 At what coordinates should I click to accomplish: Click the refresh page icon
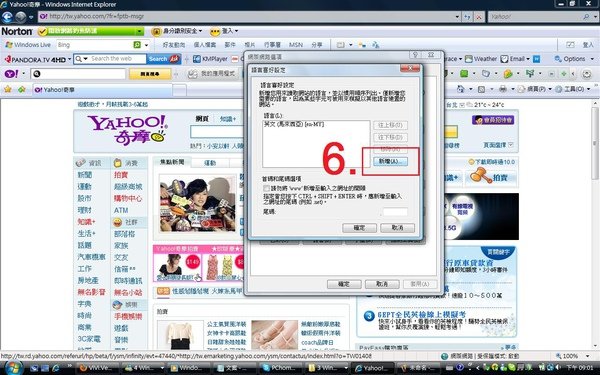tap(468, 17)
